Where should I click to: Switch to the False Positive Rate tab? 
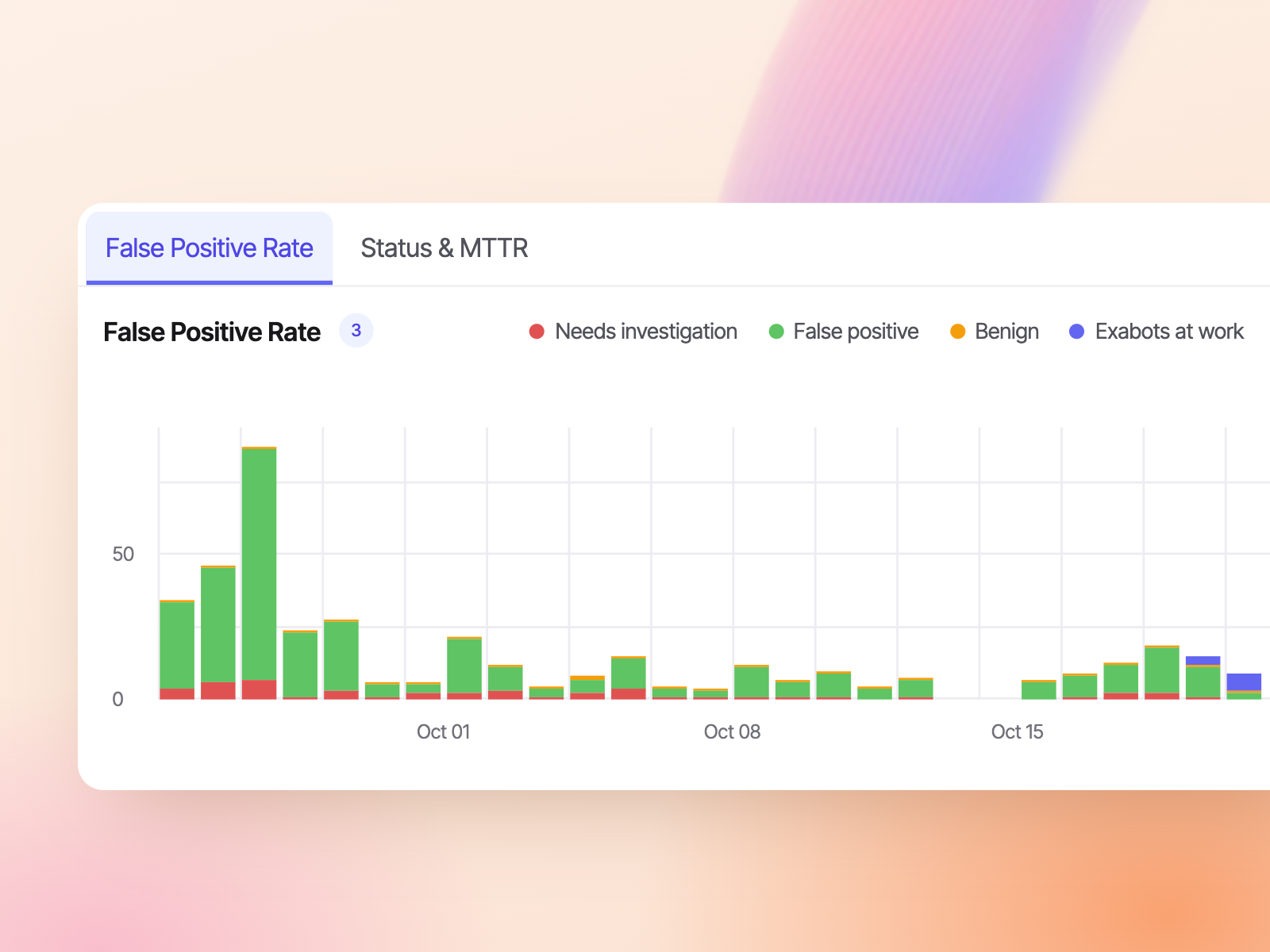tap(210, 248)
